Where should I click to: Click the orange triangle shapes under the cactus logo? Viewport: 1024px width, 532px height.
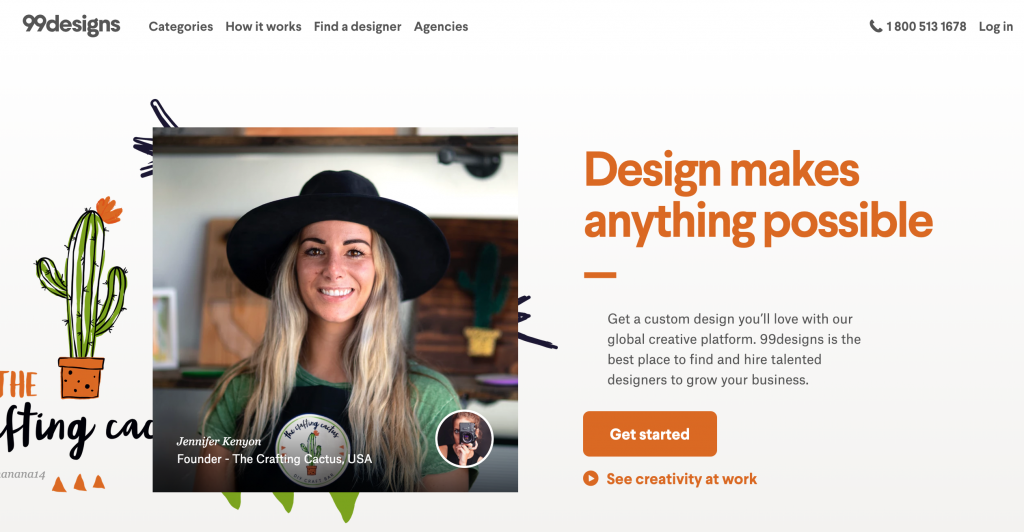[x=78, y=483]
